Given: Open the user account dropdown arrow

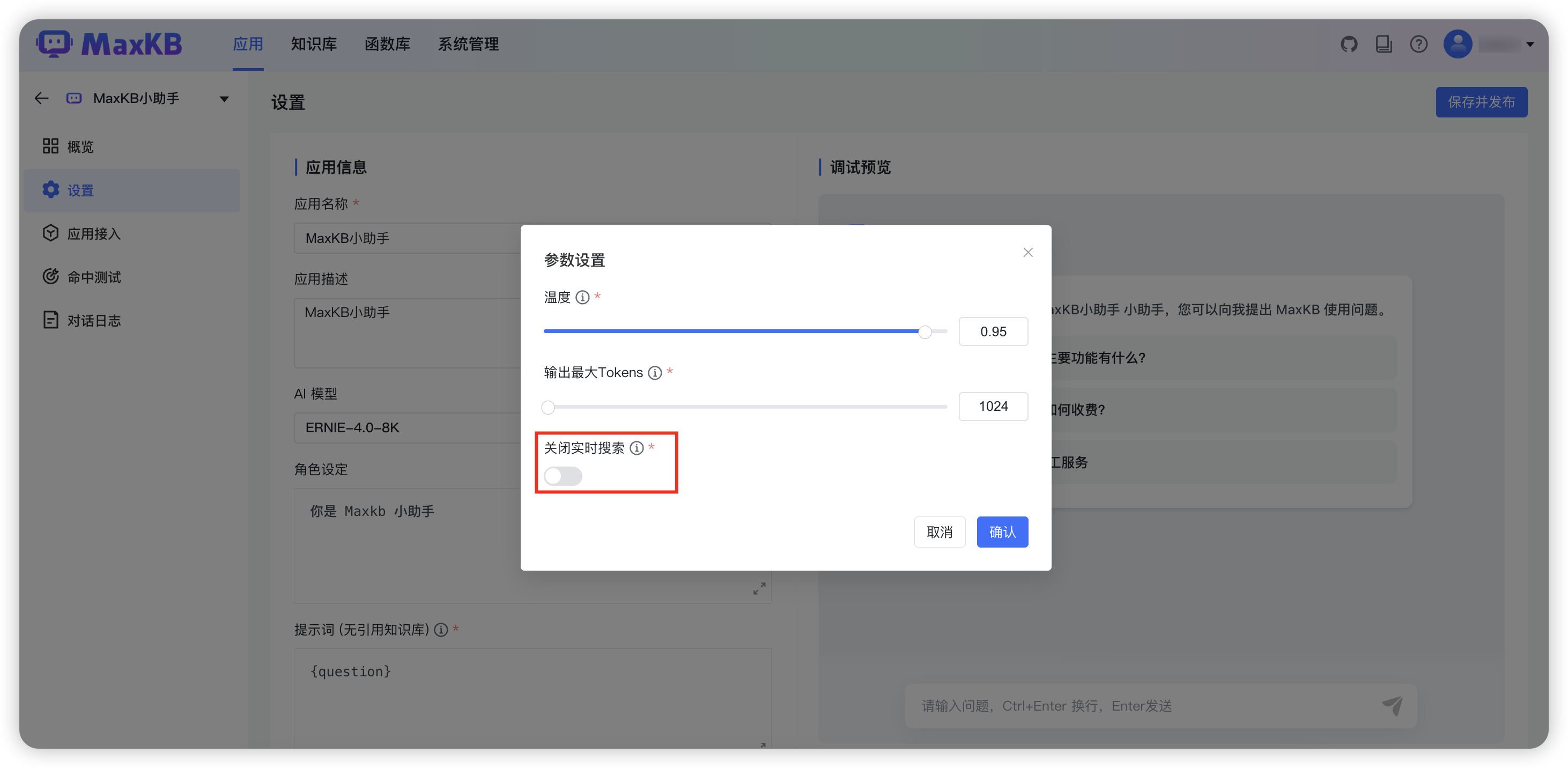Looking at the screenshot, I should (1529, 45).
